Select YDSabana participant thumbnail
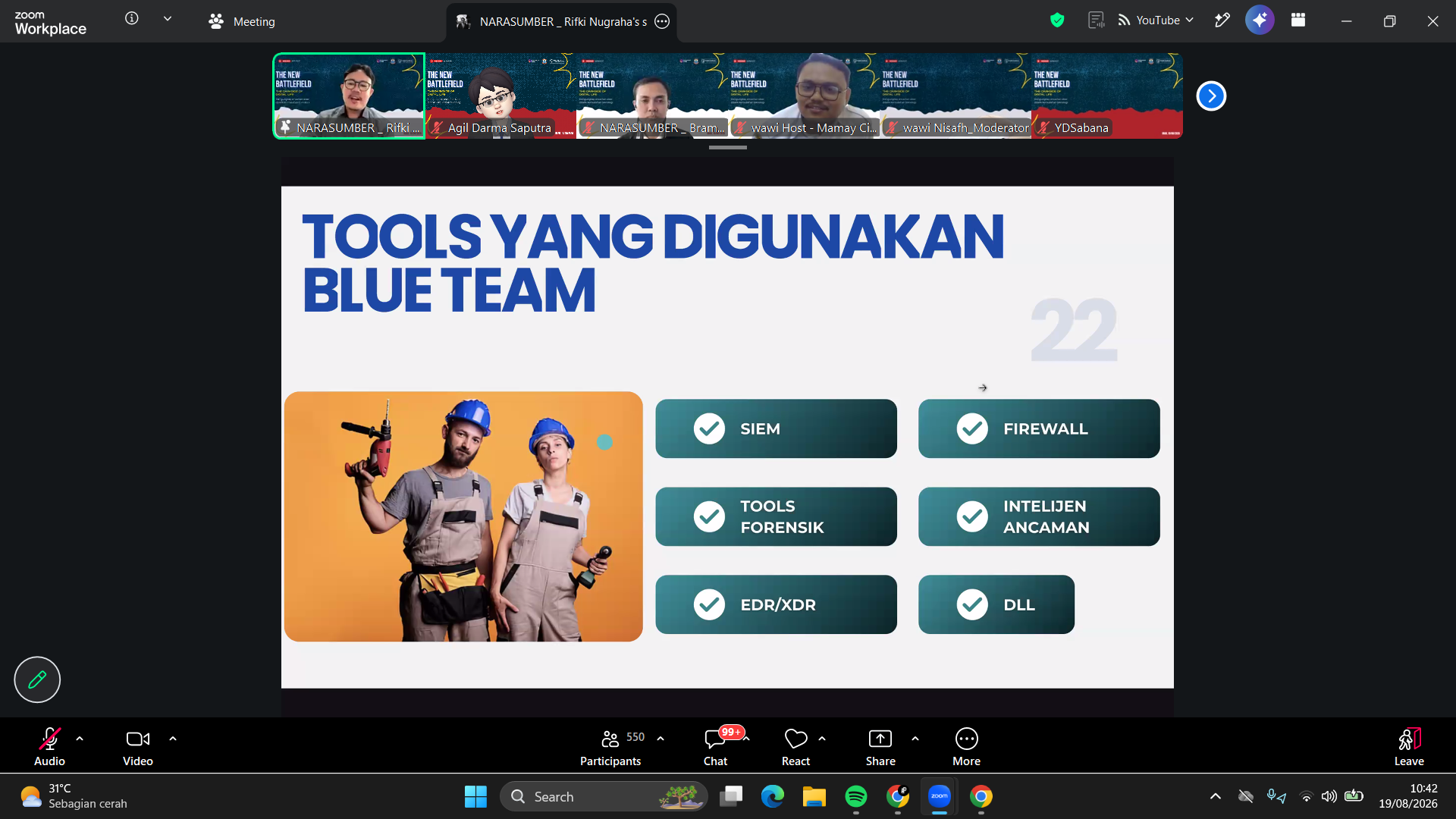The image size is (1456, 819). (1107, 96)
